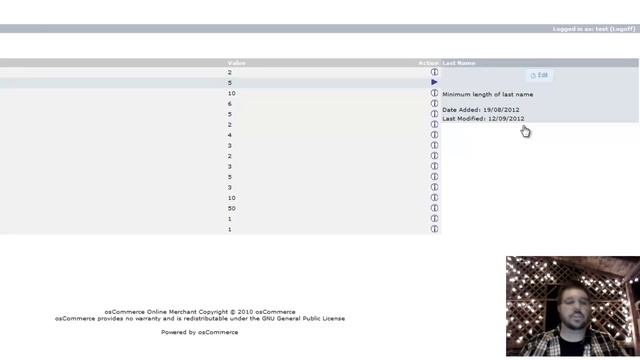Click the Logoff link in the top bar
Screen dimensions: 640x360
[622, 29]
